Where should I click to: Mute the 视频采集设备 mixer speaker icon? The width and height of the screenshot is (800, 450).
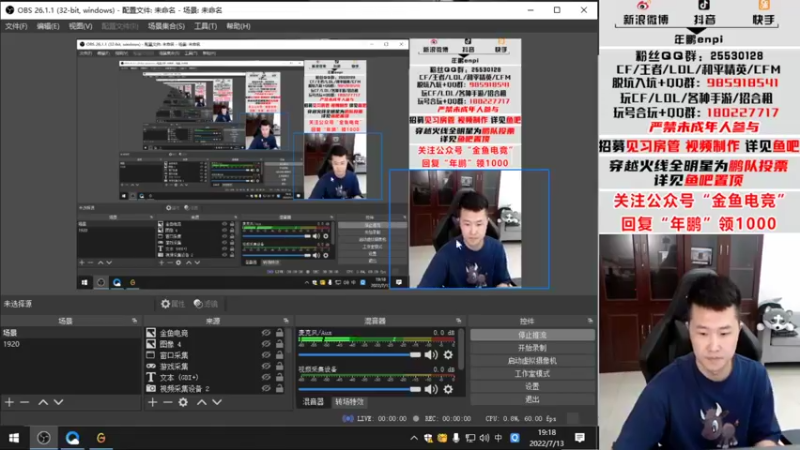(x=431, y=389)
